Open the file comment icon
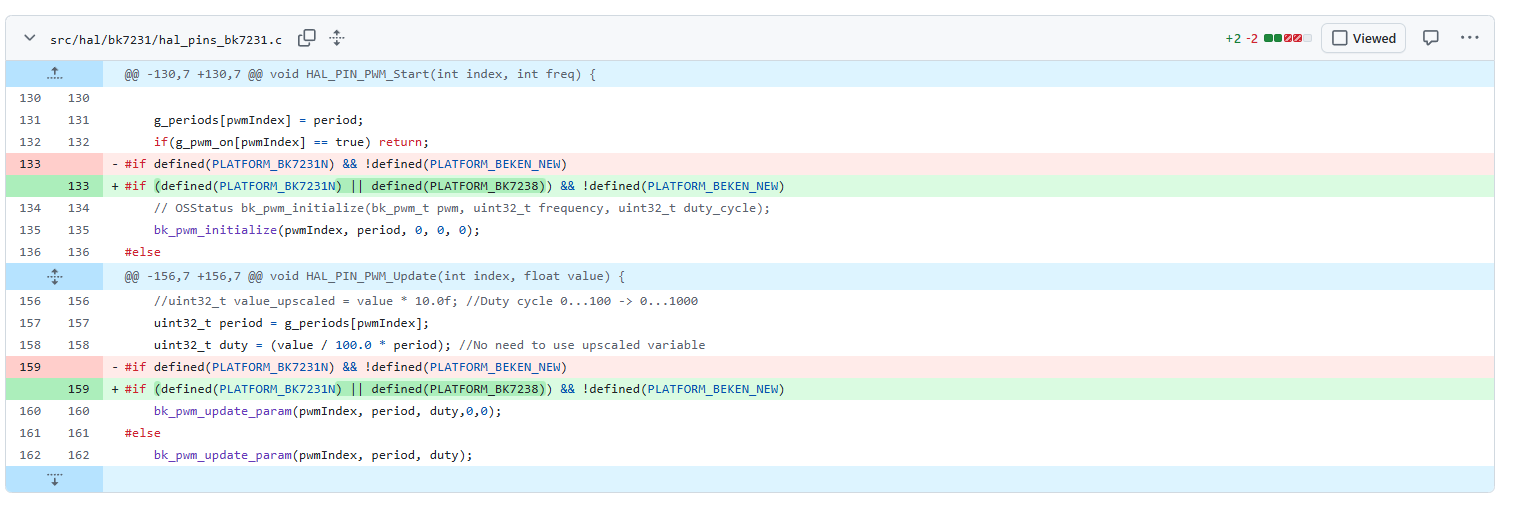The height and width of the screenshot is (516, 1513). click(x=1430, y=38)
